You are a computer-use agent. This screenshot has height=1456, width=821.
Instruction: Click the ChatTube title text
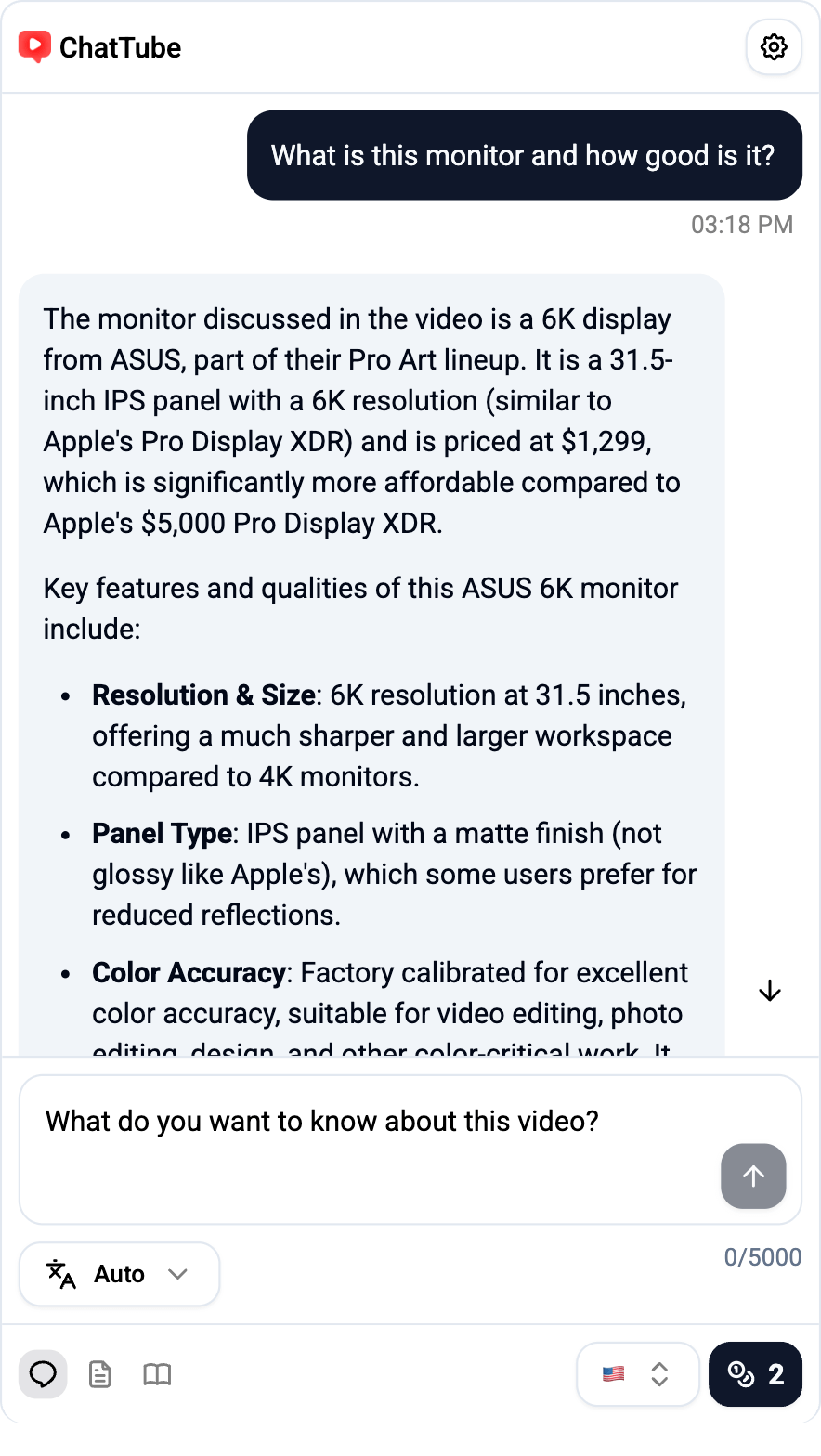[120, 47]
